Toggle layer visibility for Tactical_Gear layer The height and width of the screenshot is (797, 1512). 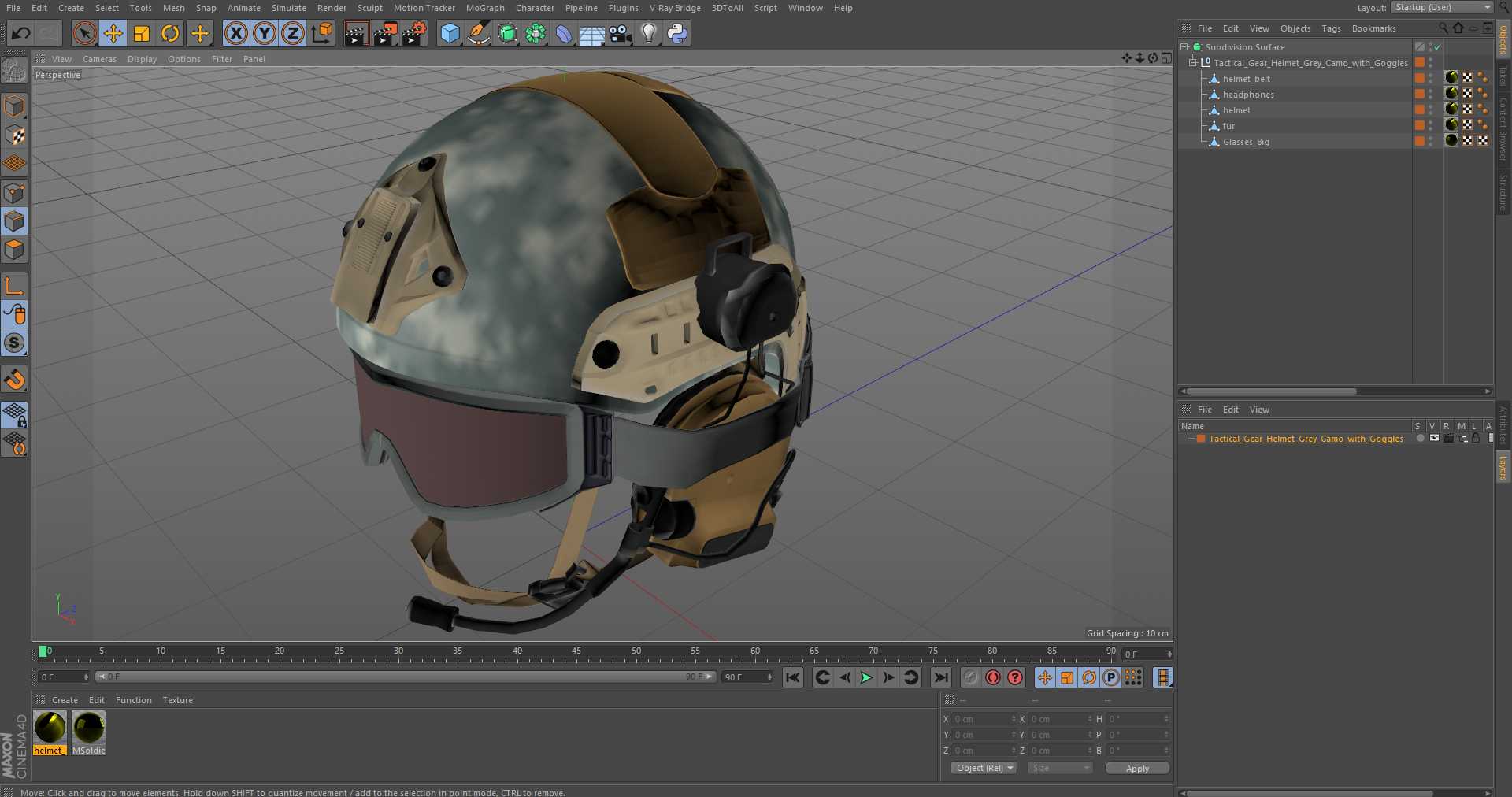[1434, 438]
